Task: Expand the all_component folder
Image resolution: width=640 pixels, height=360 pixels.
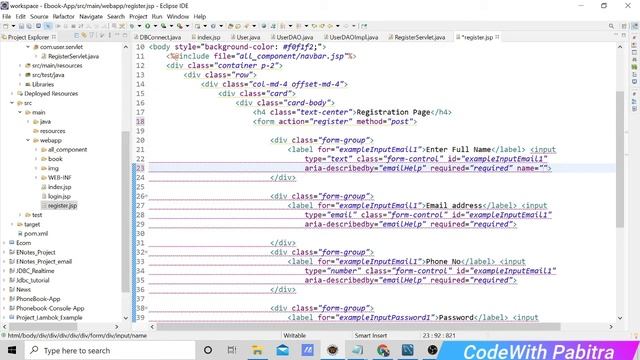Action: [x=36, y=149]
